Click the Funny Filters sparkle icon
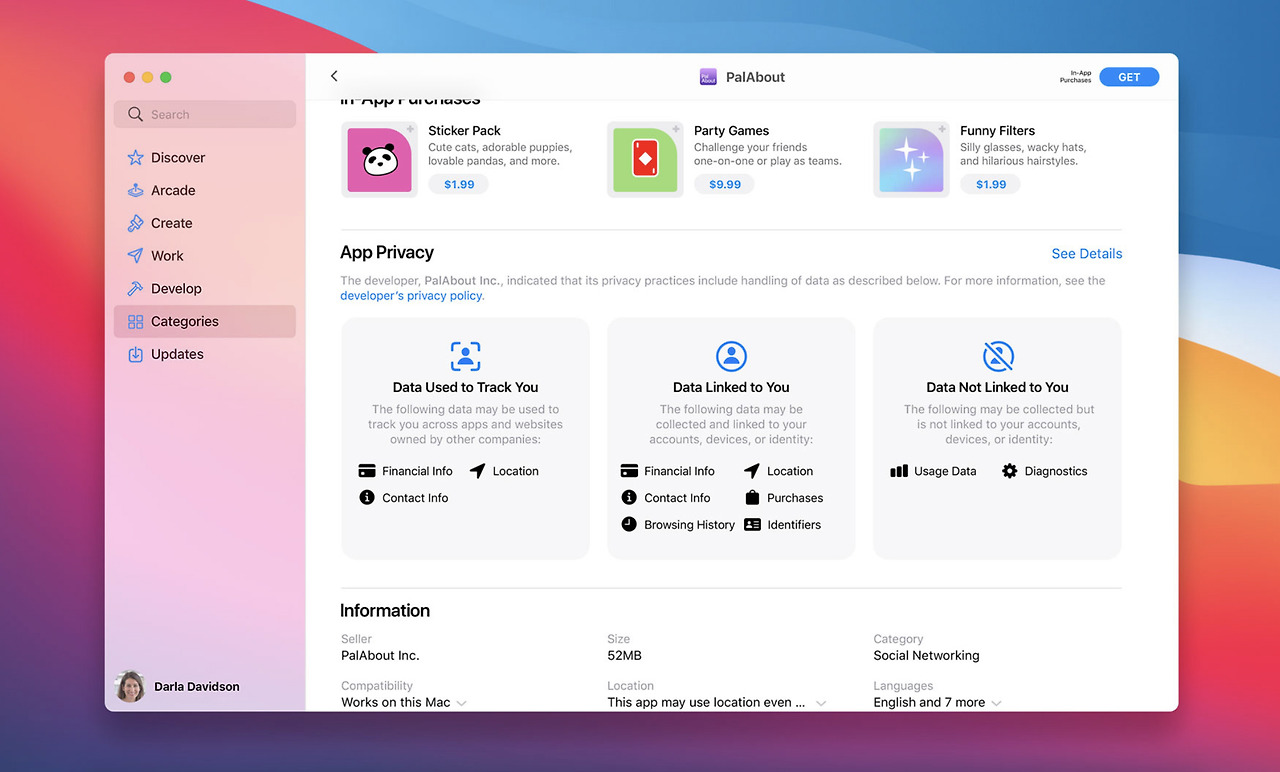The image size is (1280, 772). pyautogui.click(x=911, y=160)
